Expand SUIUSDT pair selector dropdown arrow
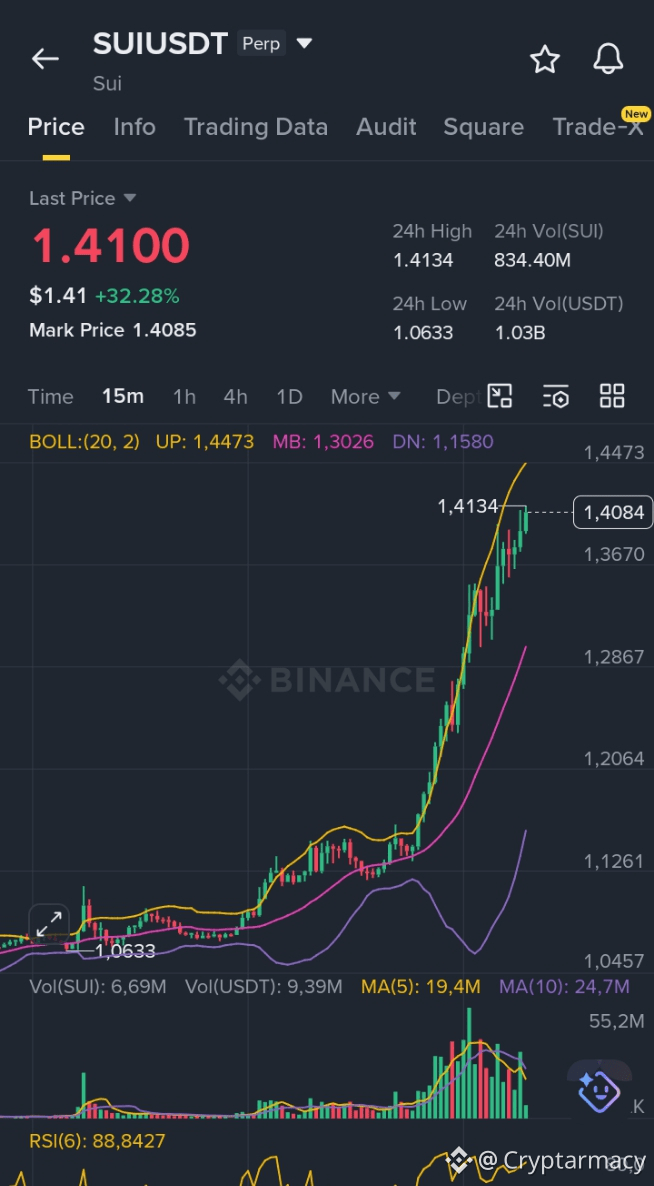The image size is (654, 1186). tap(304, 44)
